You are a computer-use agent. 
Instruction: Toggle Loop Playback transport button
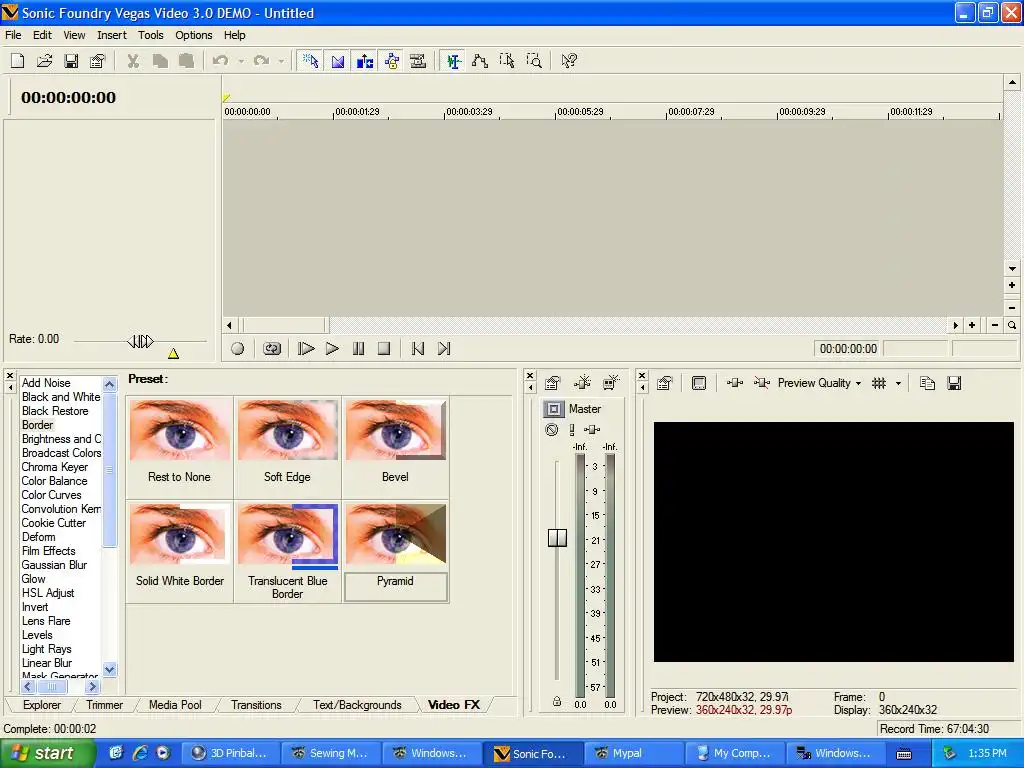point(272,349)
